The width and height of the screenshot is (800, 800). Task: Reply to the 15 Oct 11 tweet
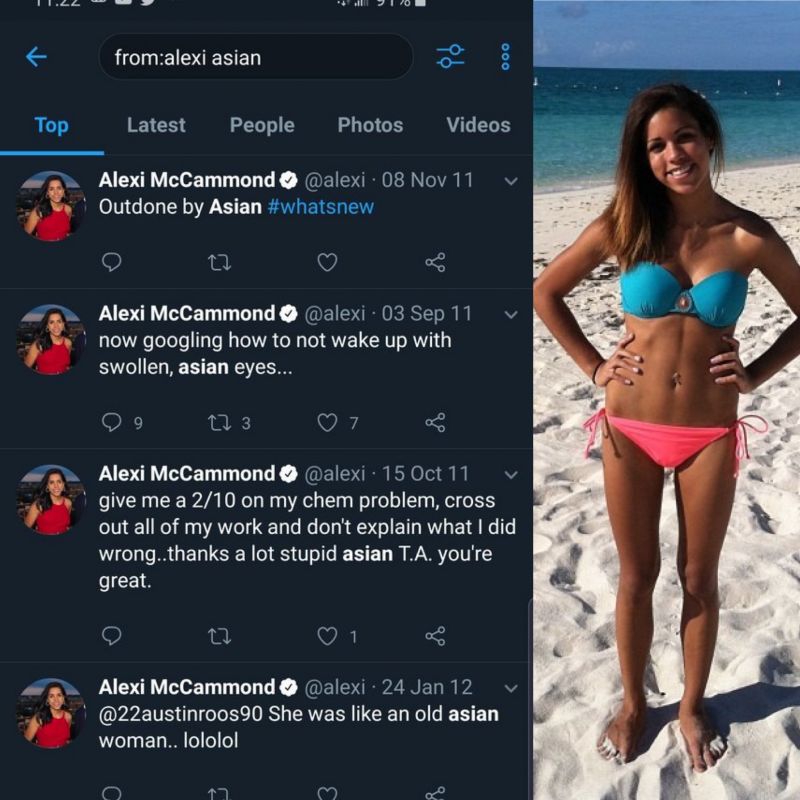coord(112,636)
